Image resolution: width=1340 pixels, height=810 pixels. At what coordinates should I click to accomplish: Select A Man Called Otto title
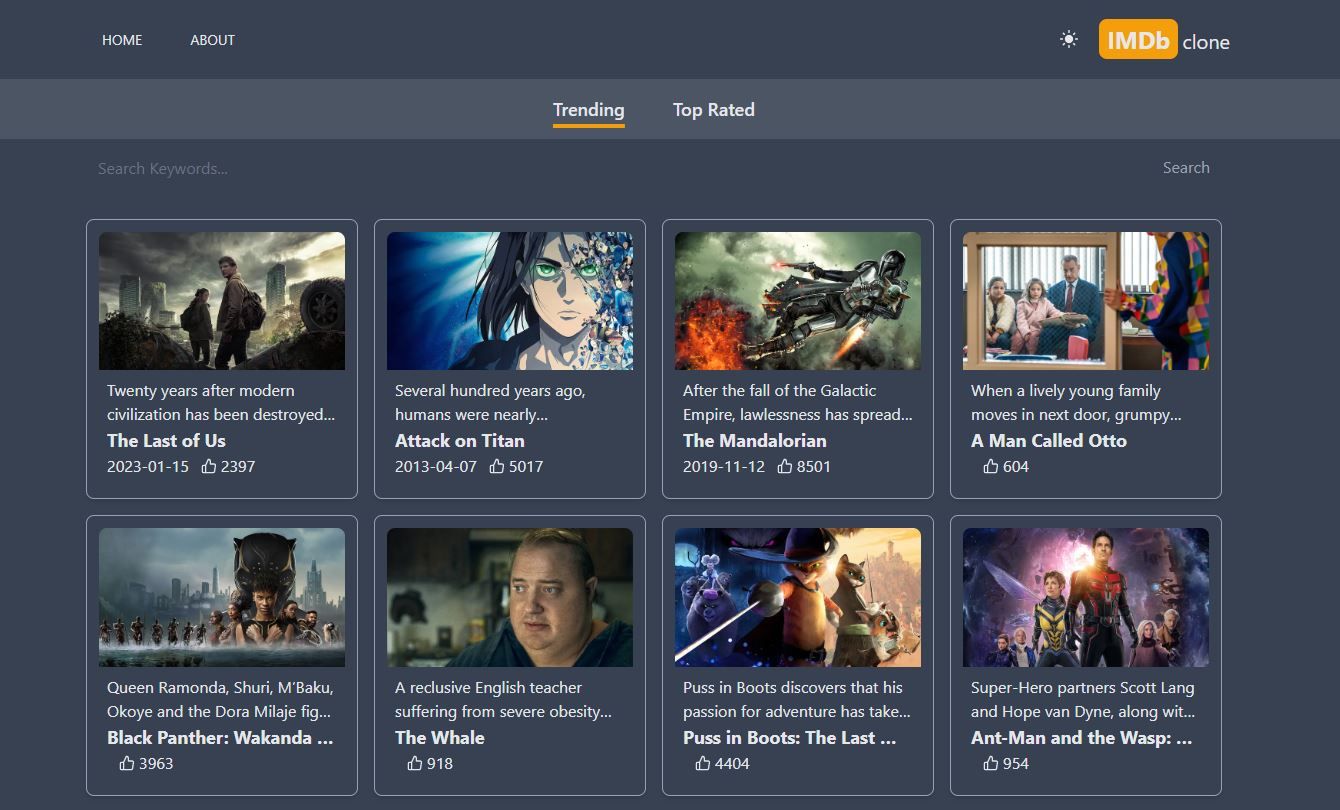click(1049, 441)
